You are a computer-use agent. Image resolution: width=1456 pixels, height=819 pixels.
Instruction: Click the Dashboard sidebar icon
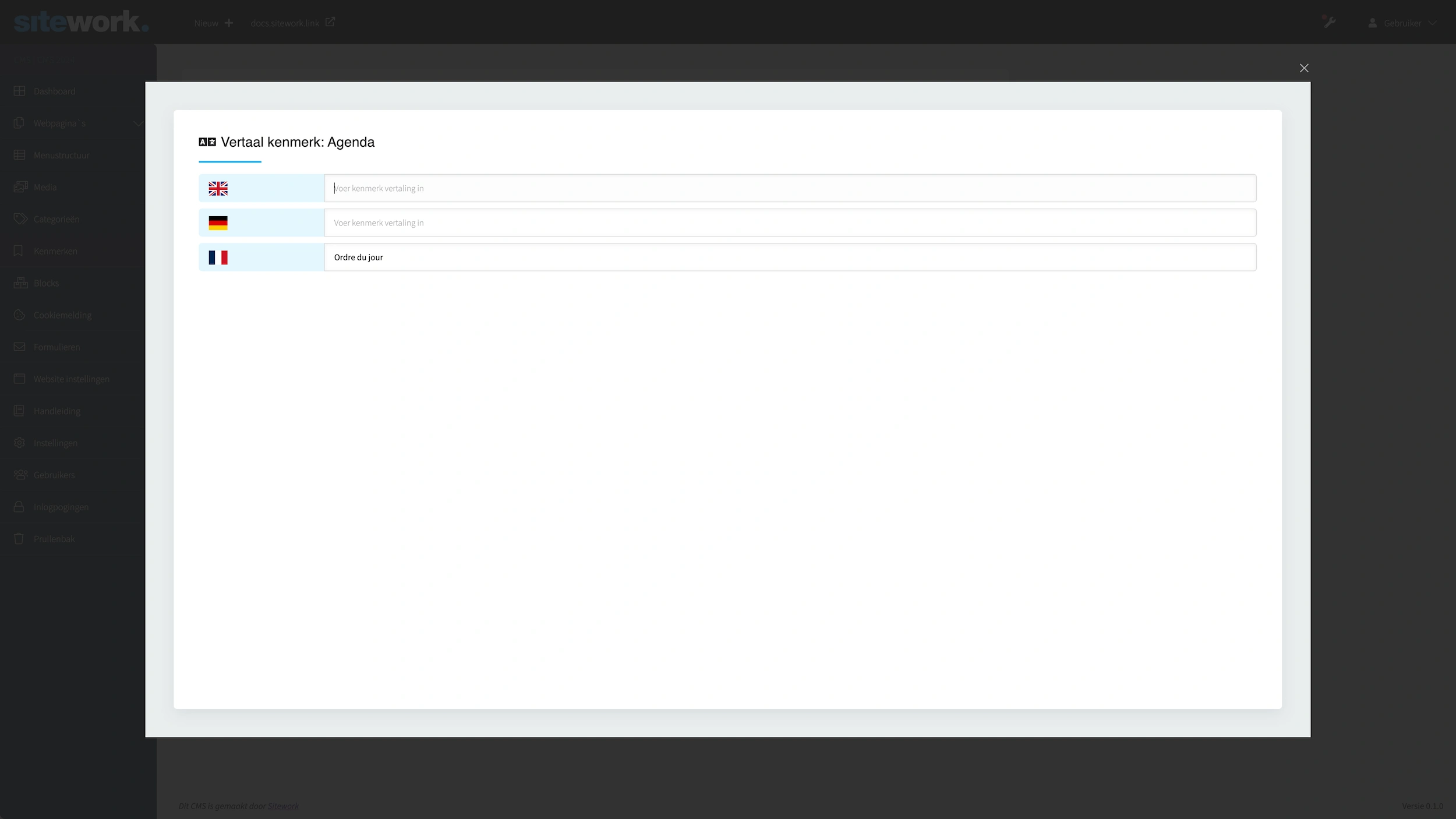19,91
